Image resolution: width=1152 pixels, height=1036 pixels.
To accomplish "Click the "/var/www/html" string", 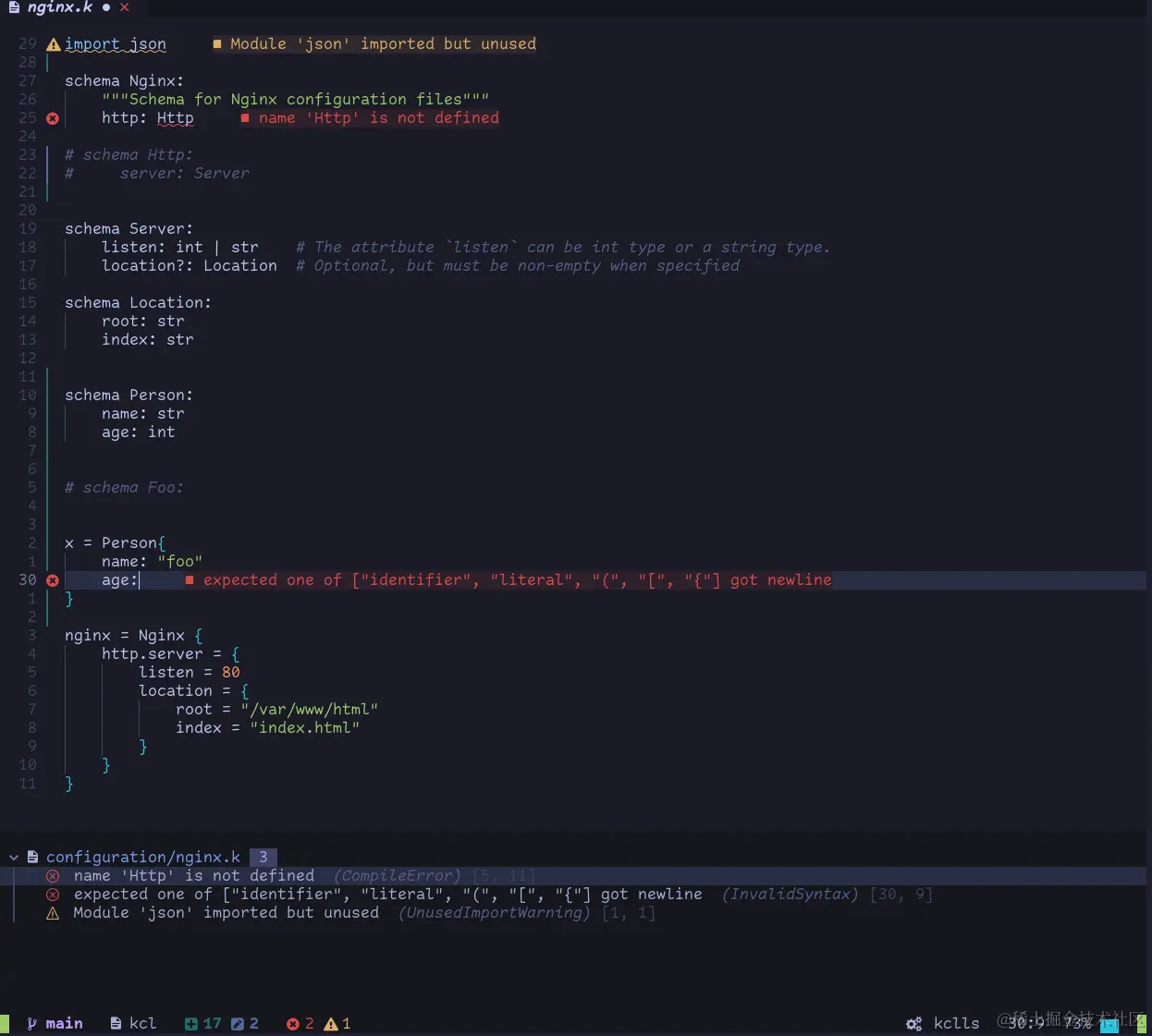I will click(310, 710).
